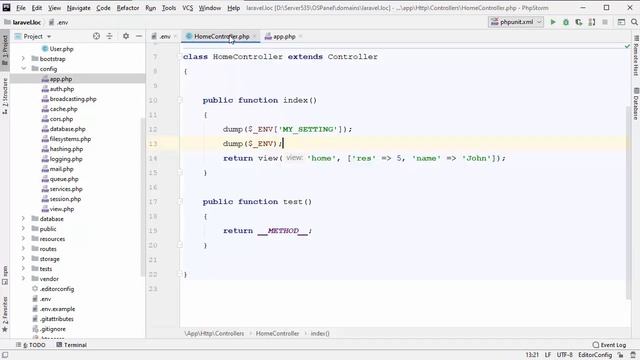Collapse all in Project panel
Screen dimensions: 640x360
pyautogui.click(x=109, y=36)
